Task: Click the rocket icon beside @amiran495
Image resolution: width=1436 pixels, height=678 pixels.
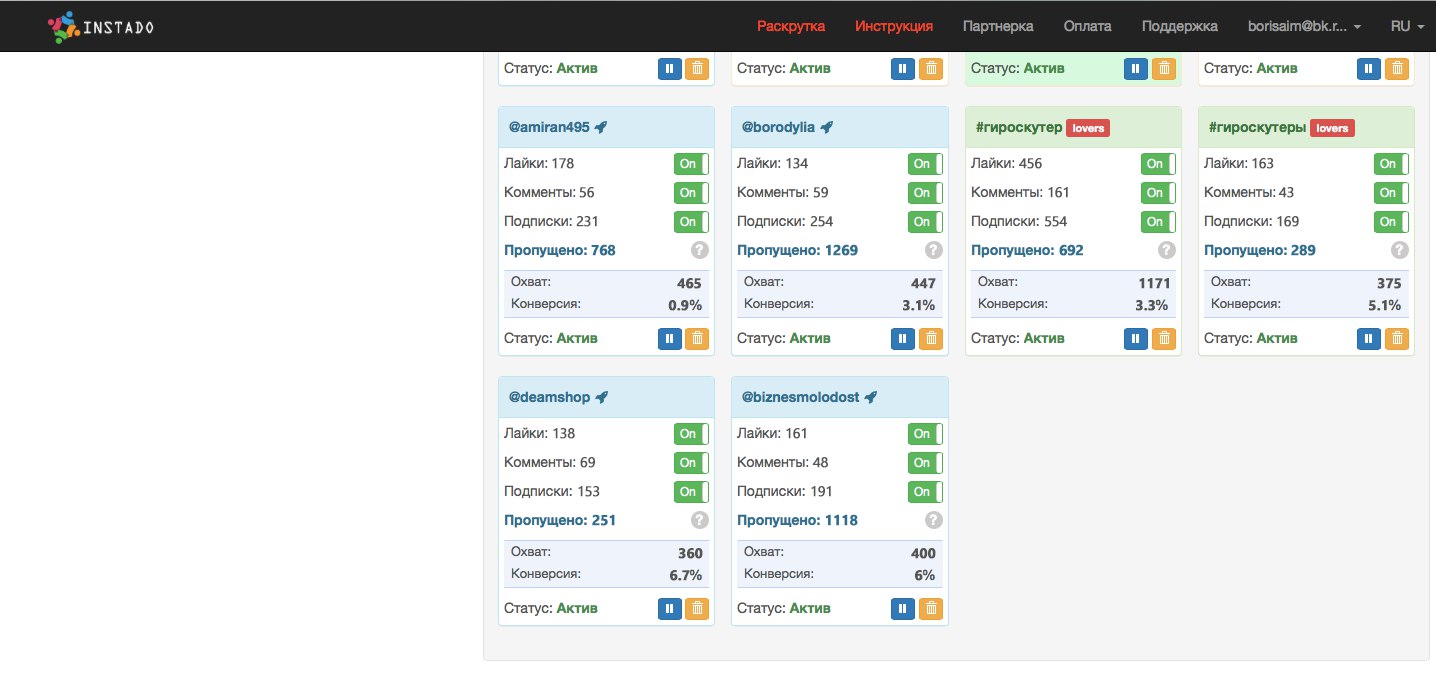Action: (600, 127)
